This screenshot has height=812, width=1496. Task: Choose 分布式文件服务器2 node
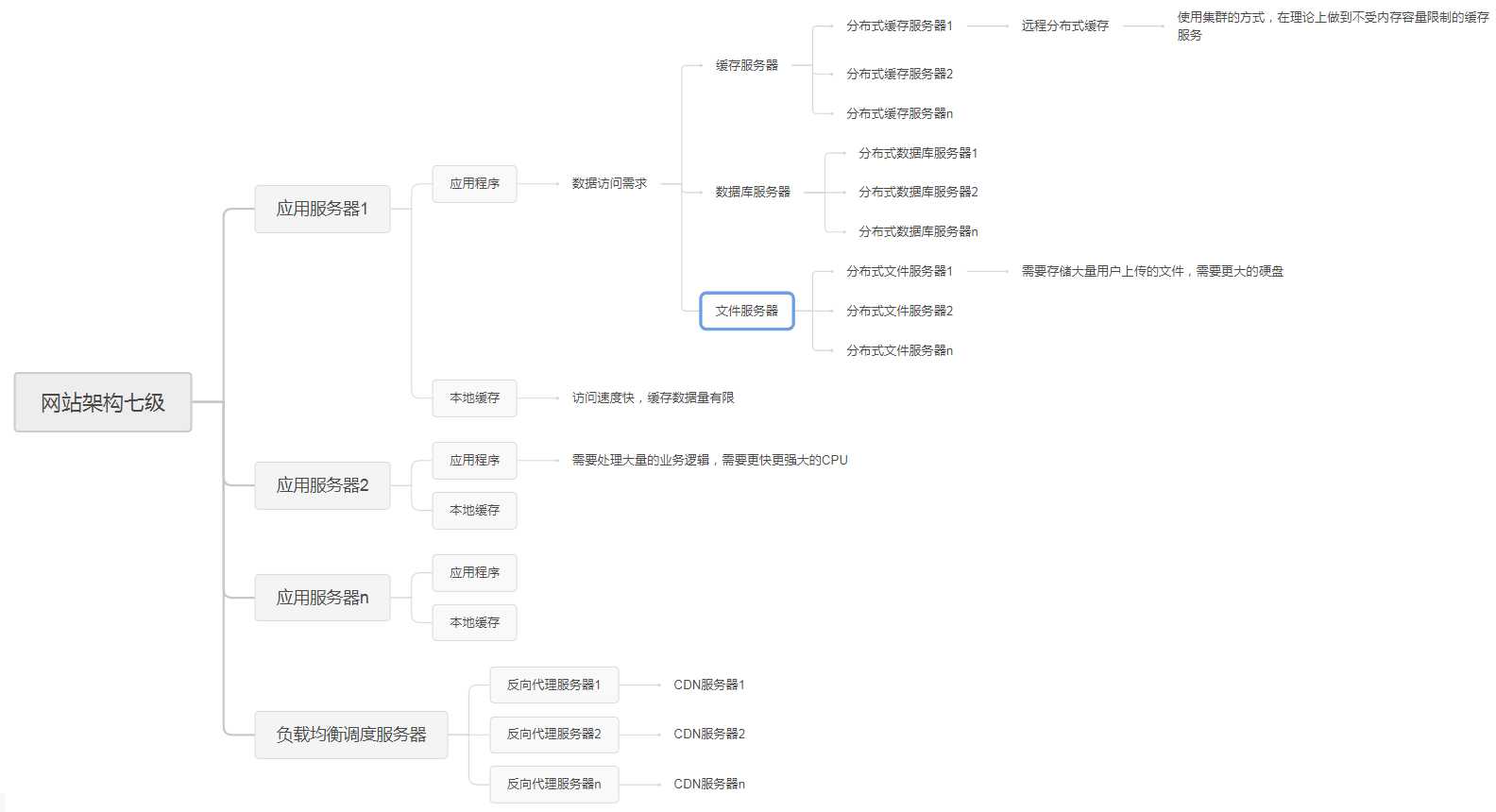coord(899,311)
